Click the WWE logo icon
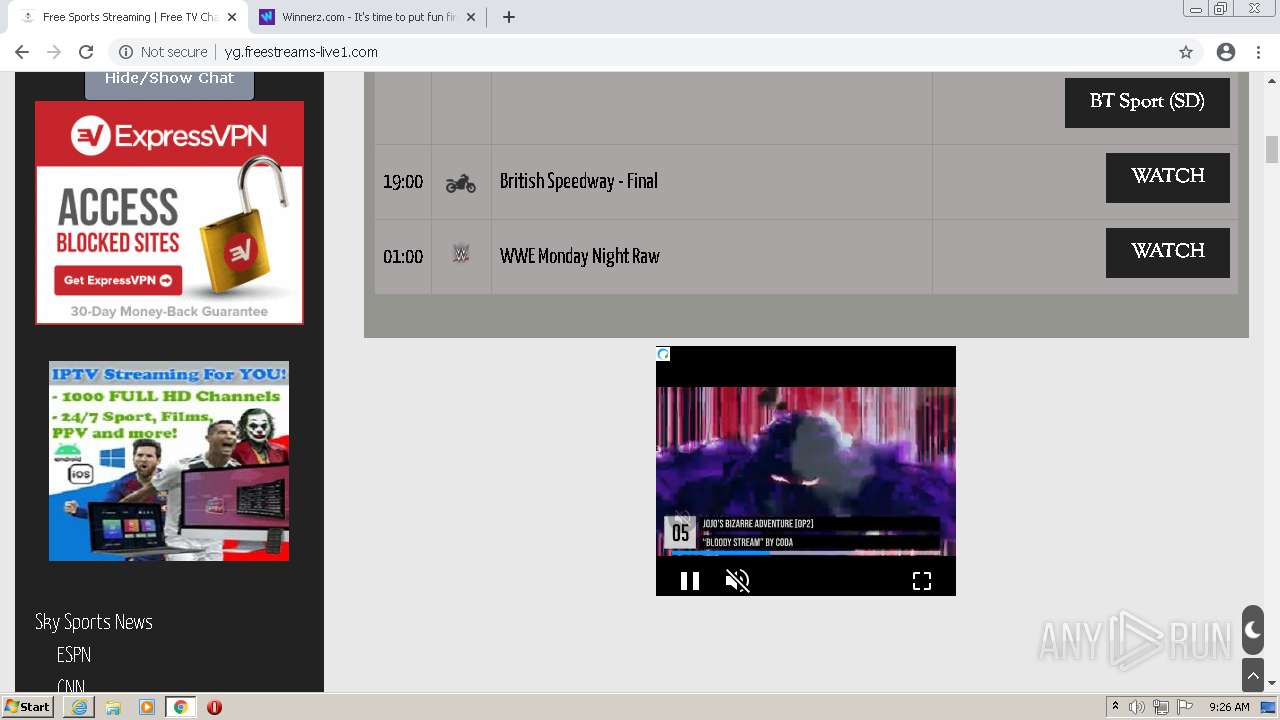 [x=460, y=255]
